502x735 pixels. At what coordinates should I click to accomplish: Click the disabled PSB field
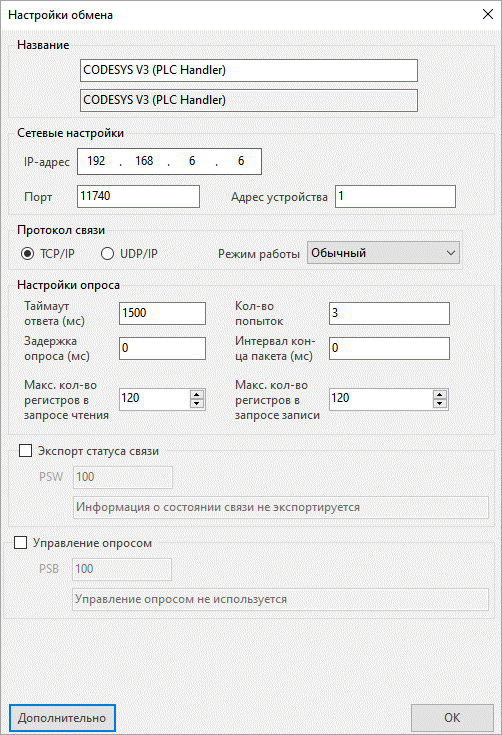(122, 570)
